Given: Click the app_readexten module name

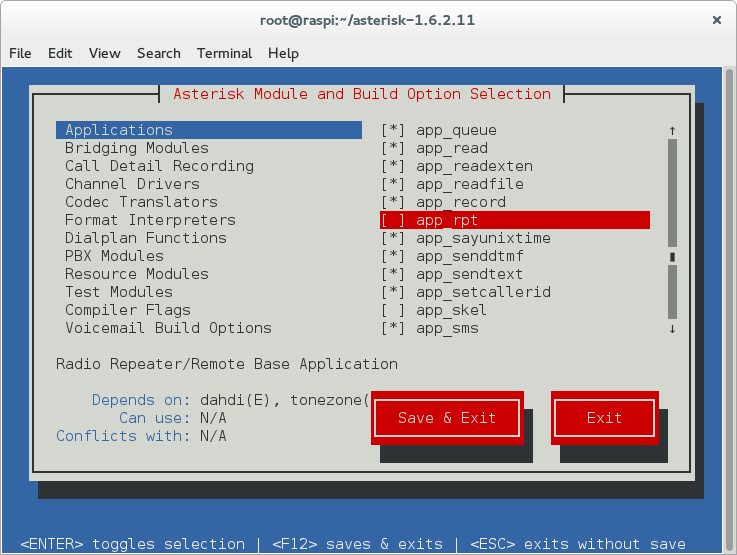Looking at the screenshot, I should pyautogui.click(x=474, y=166).
